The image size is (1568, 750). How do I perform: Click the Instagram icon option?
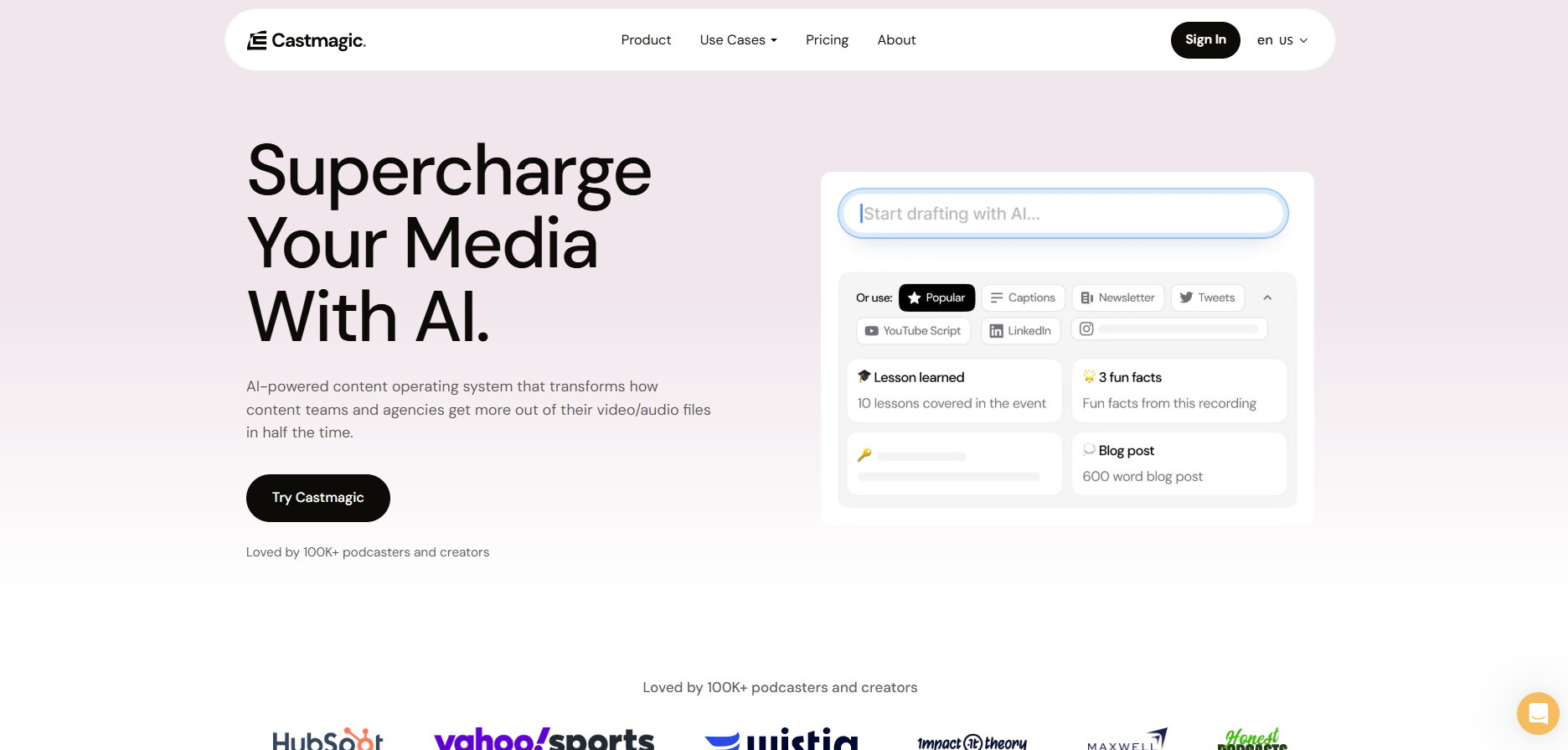click(1169, 329)
